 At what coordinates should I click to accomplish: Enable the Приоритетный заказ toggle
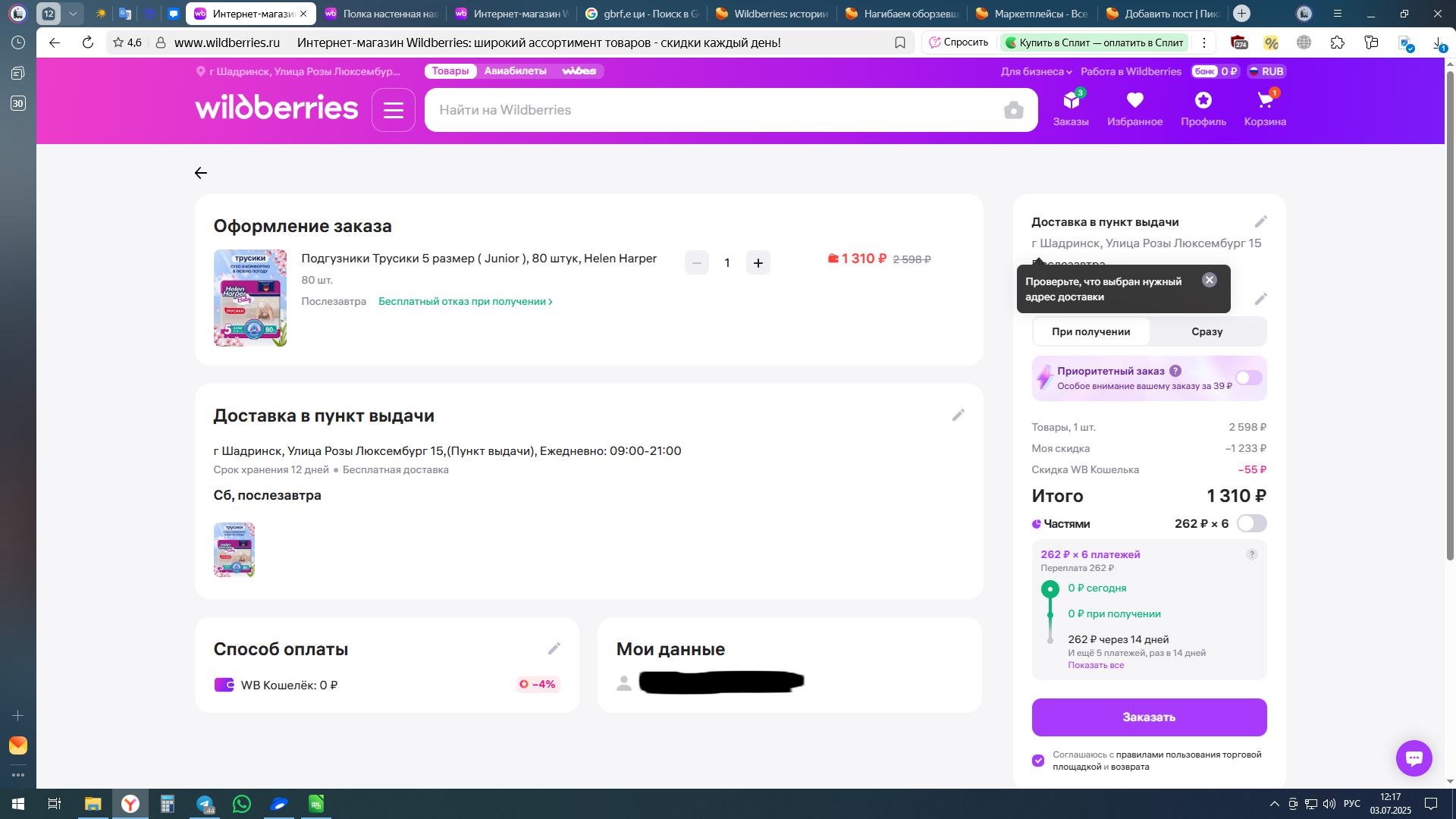1248,378
